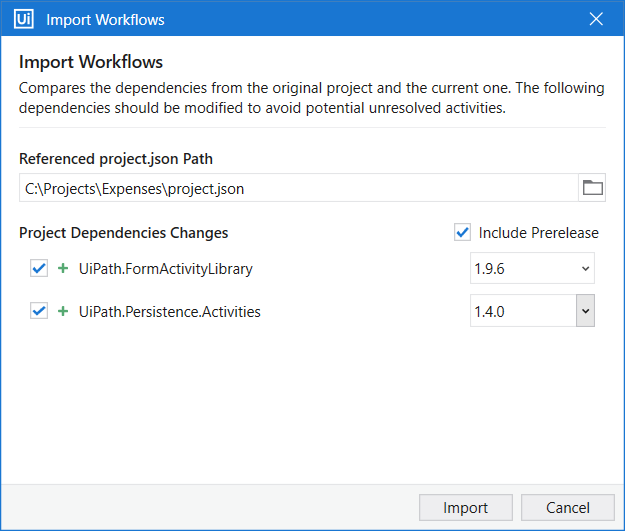Click the Import Workflows heading in dialog body

[x=91, y=62]
